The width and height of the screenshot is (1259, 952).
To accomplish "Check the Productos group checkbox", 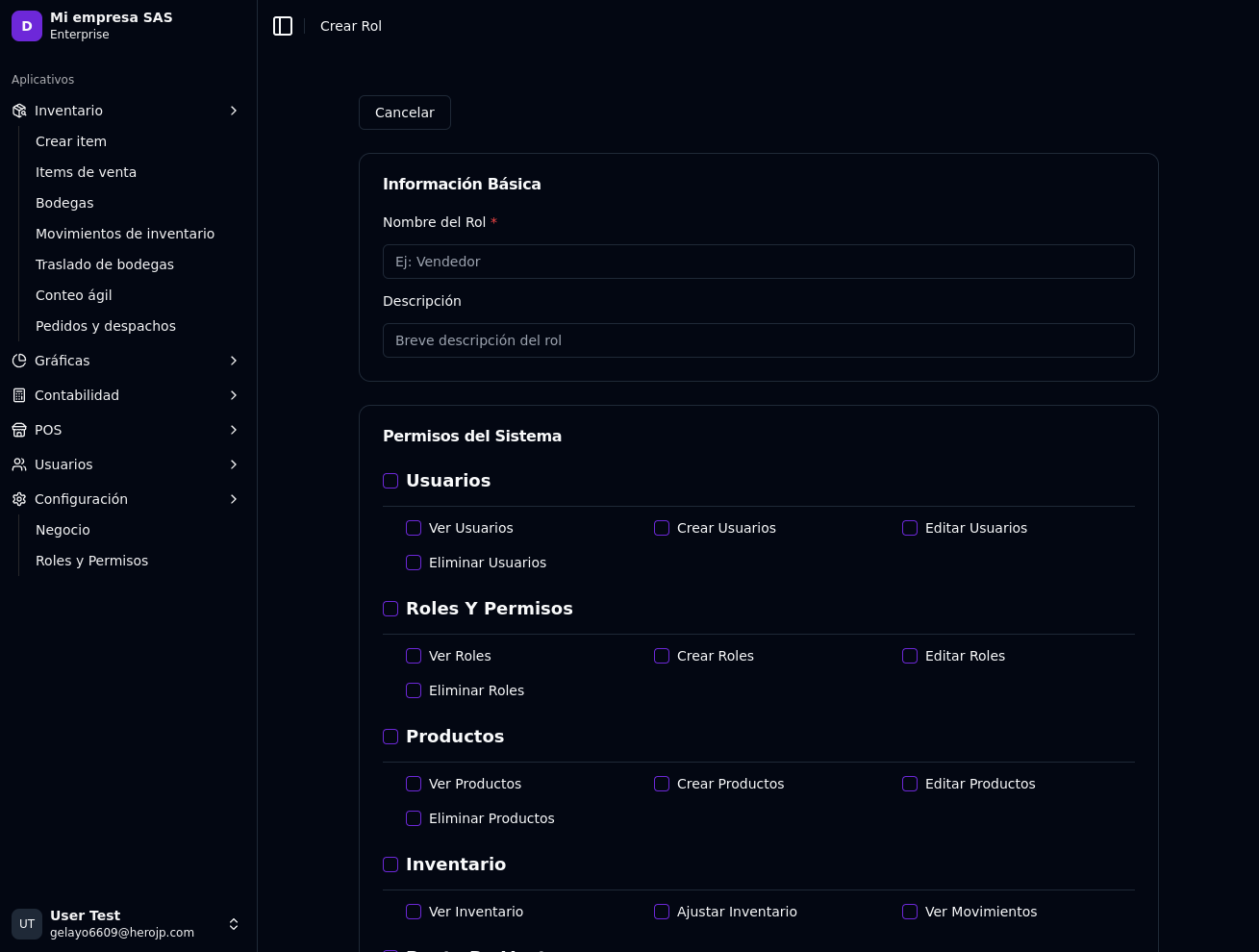I will [x=390, y=737].
